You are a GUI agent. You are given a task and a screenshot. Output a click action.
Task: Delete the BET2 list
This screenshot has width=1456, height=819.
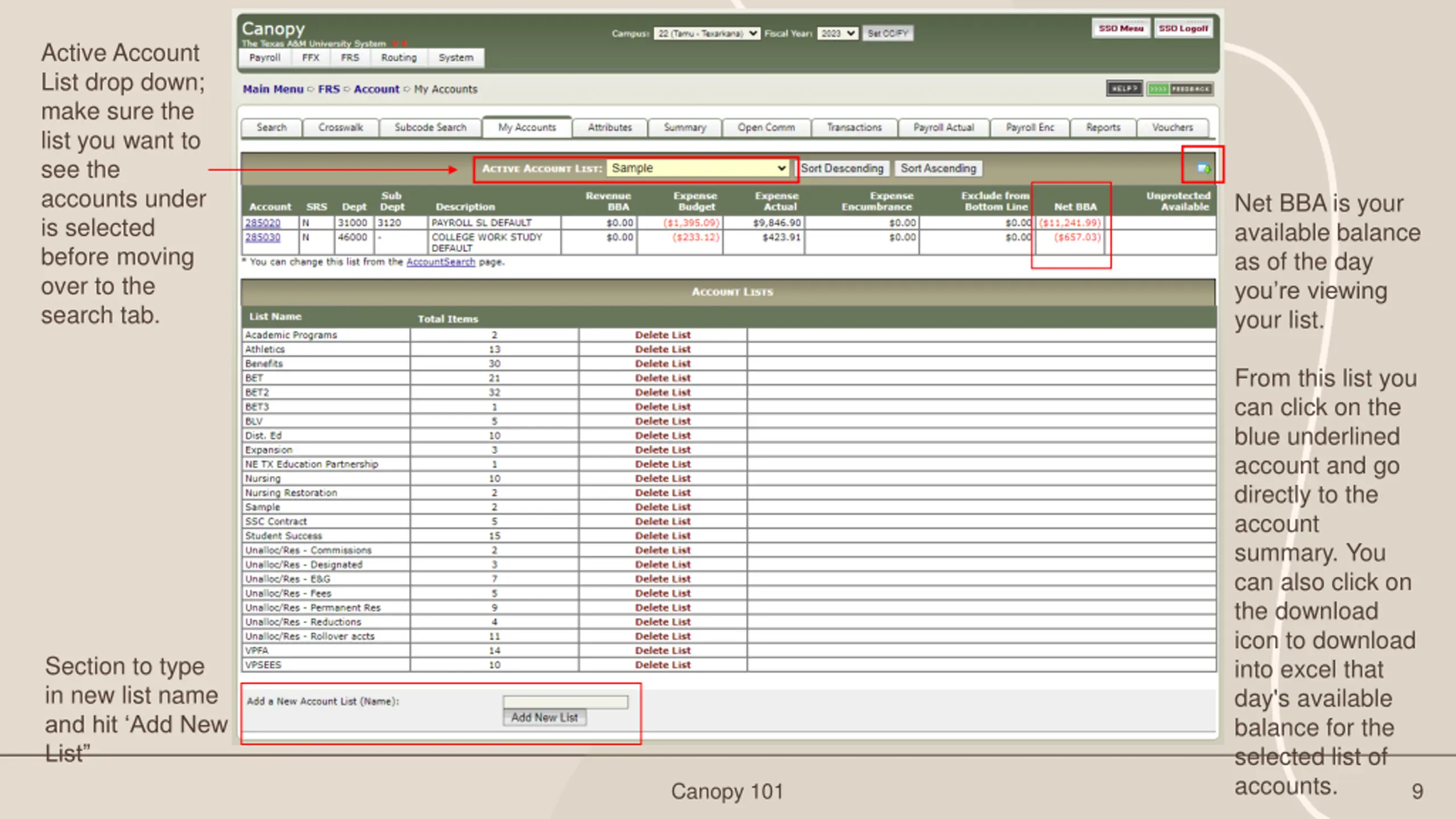point(663,392)
